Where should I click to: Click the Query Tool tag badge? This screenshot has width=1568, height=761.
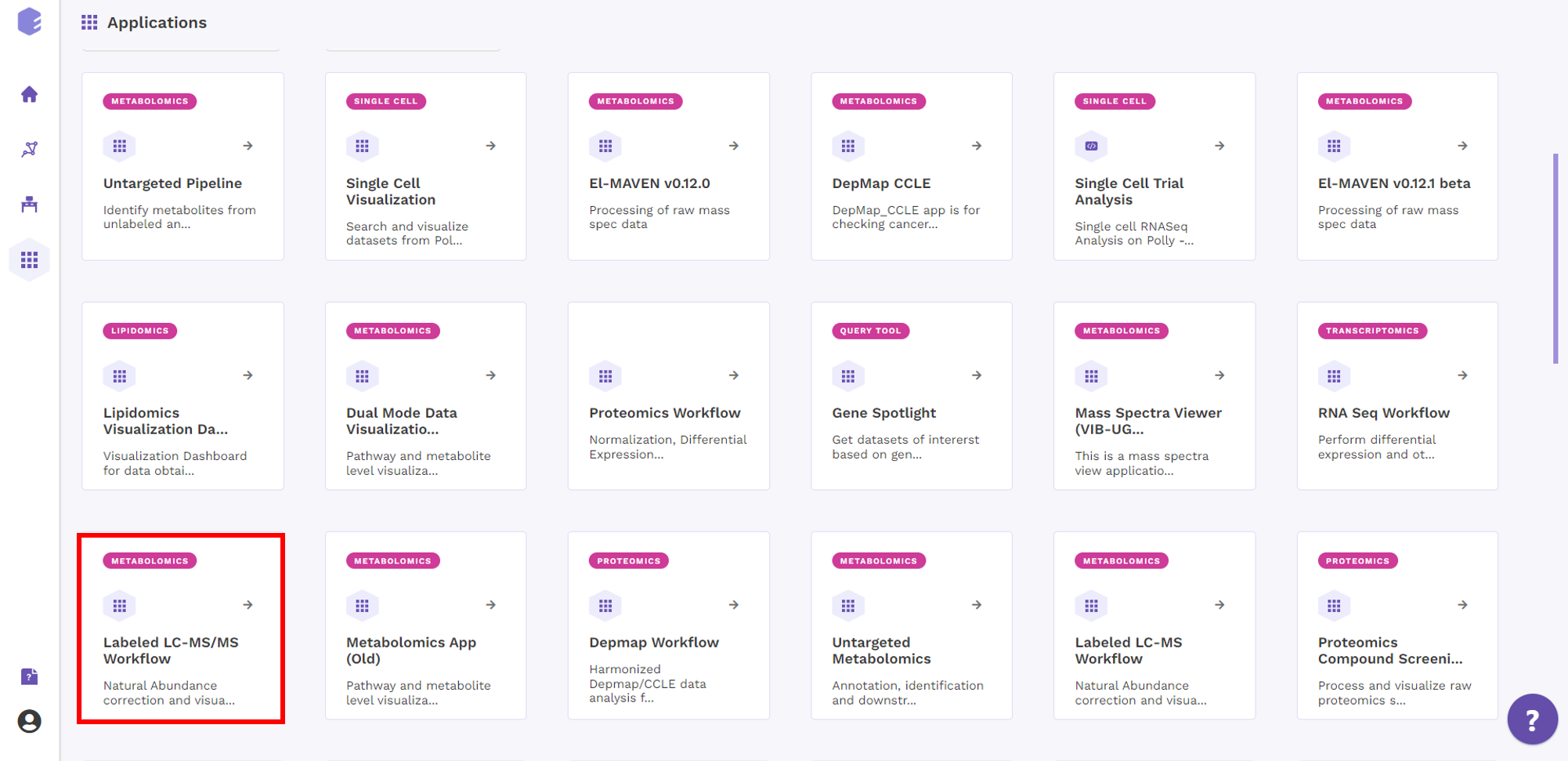click(870, 331)
